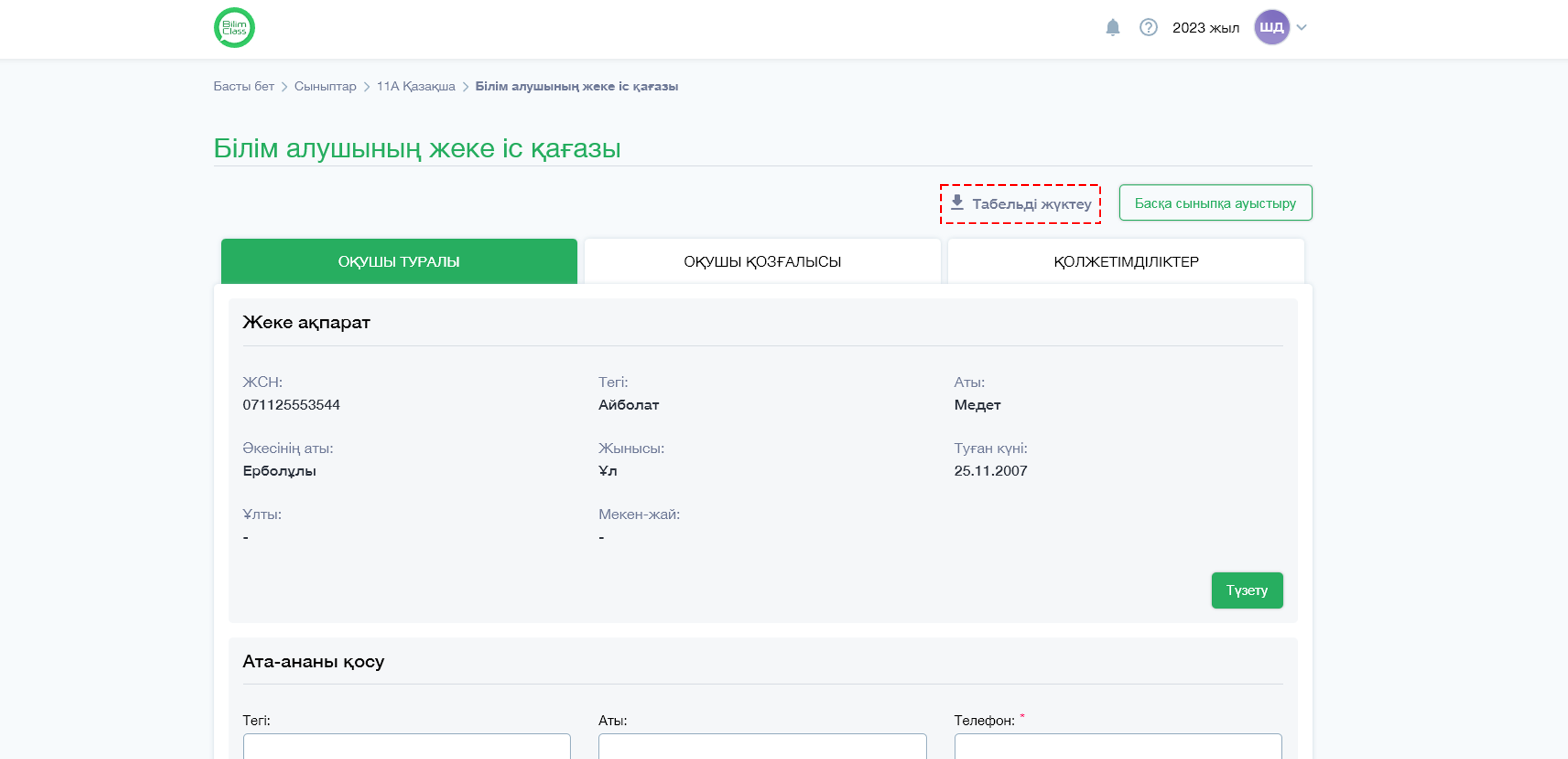
Task: Click current page breadcrumb Білім алушының жеке іс қағазы
Action: click(577, 87)
